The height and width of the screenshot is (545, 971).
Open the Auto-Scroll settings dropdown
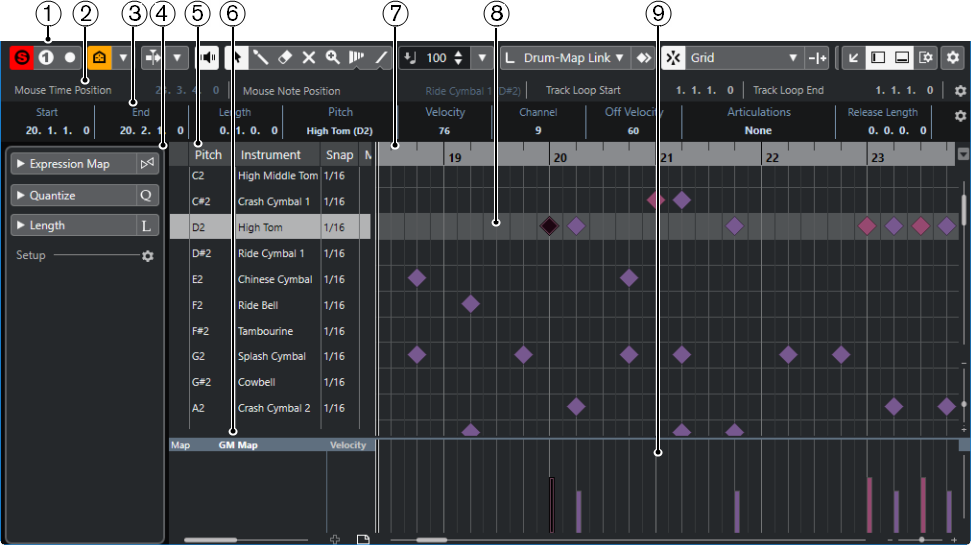(x=177, y=58)
